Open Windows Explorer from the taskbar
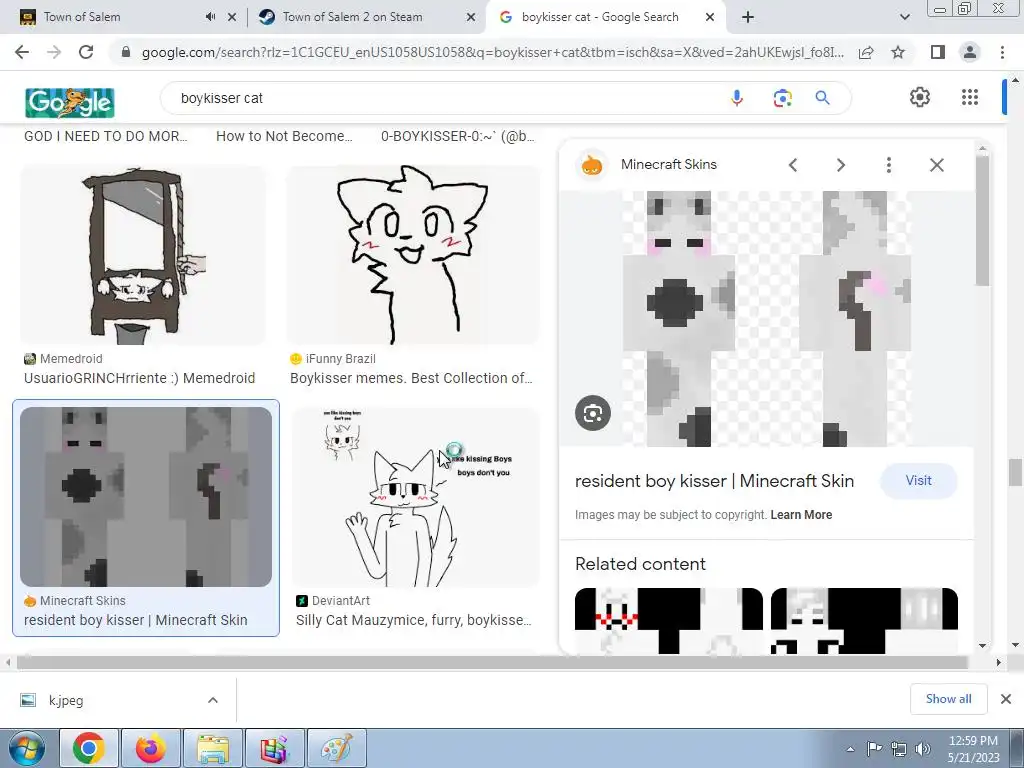Screen dimensions: 1024x768 213,748
